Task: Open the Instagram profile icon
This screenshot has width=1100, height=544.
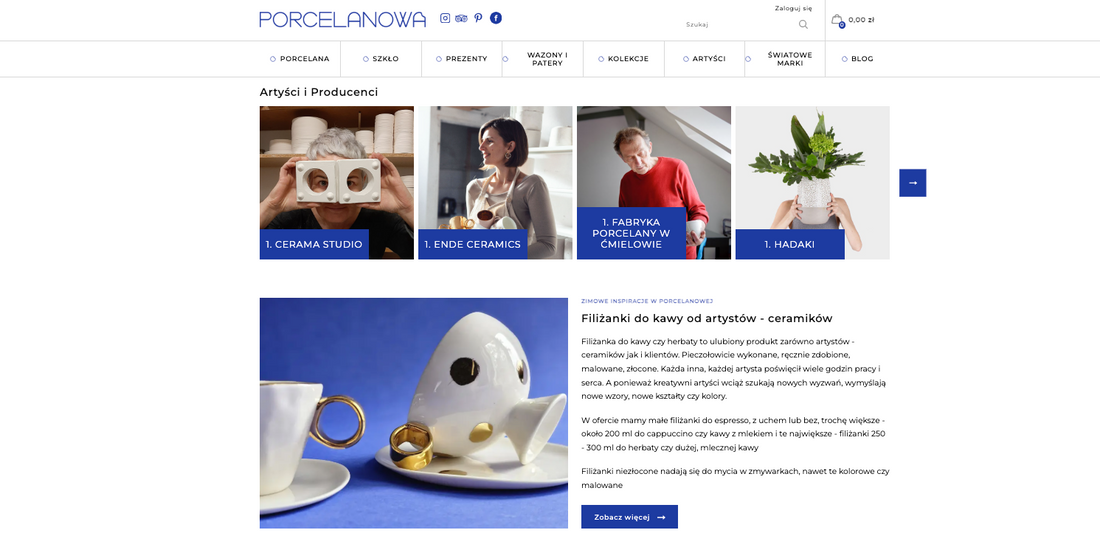Action: 445,18
